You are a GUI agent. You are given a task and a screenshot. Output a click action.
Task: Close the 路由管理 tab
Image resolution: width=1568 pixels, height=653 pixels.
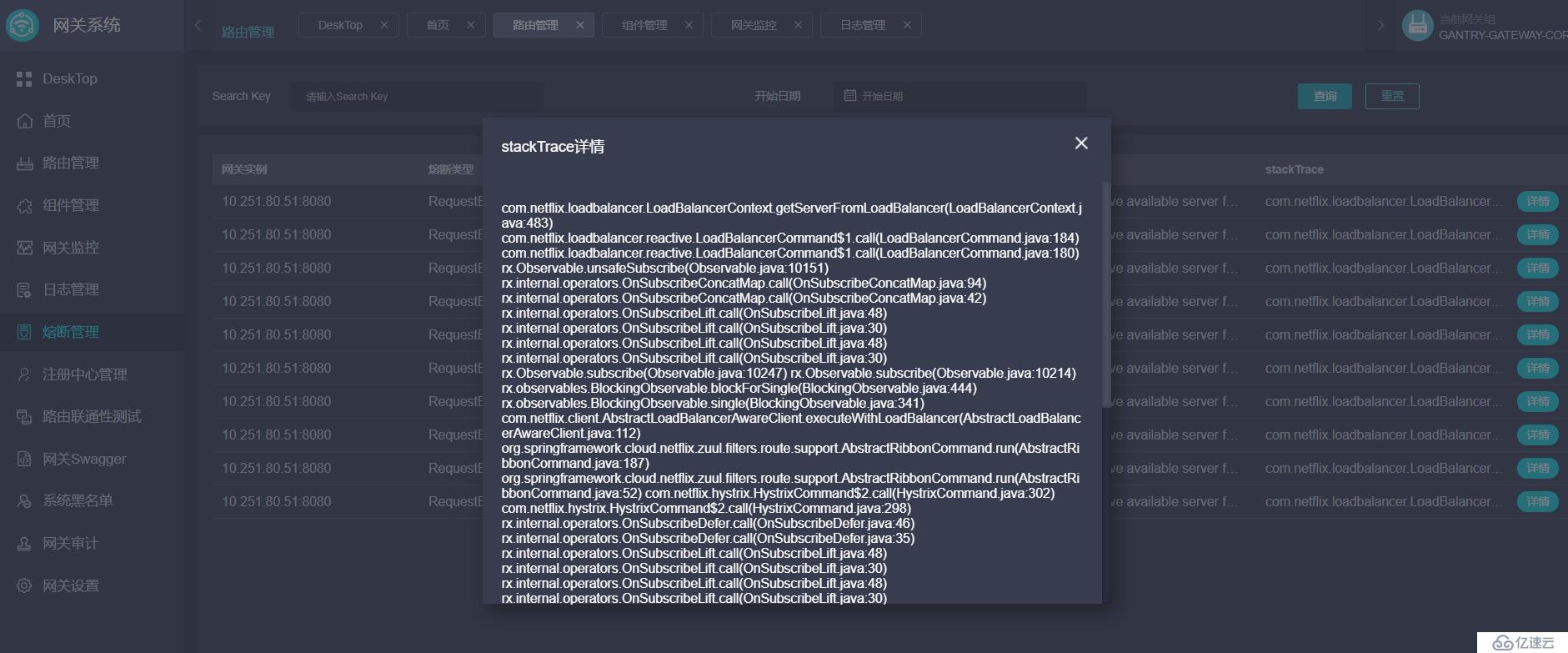tap(580, 25)
